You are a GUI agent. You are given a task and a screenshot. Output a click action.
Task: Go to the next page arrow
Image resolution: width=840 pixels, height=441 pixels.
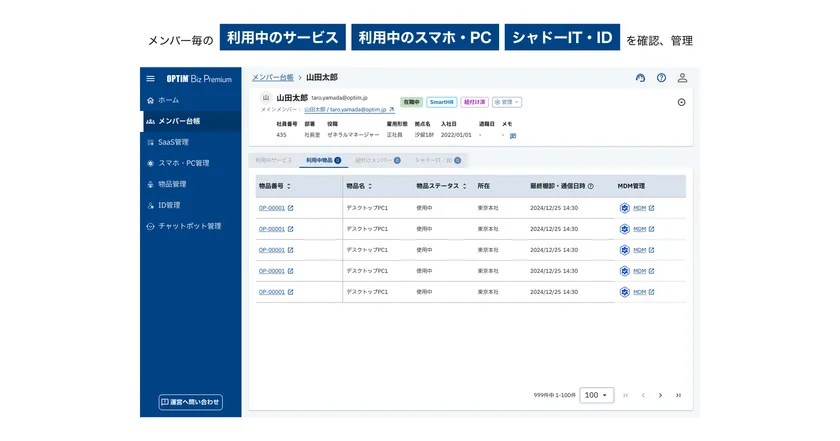660,395
